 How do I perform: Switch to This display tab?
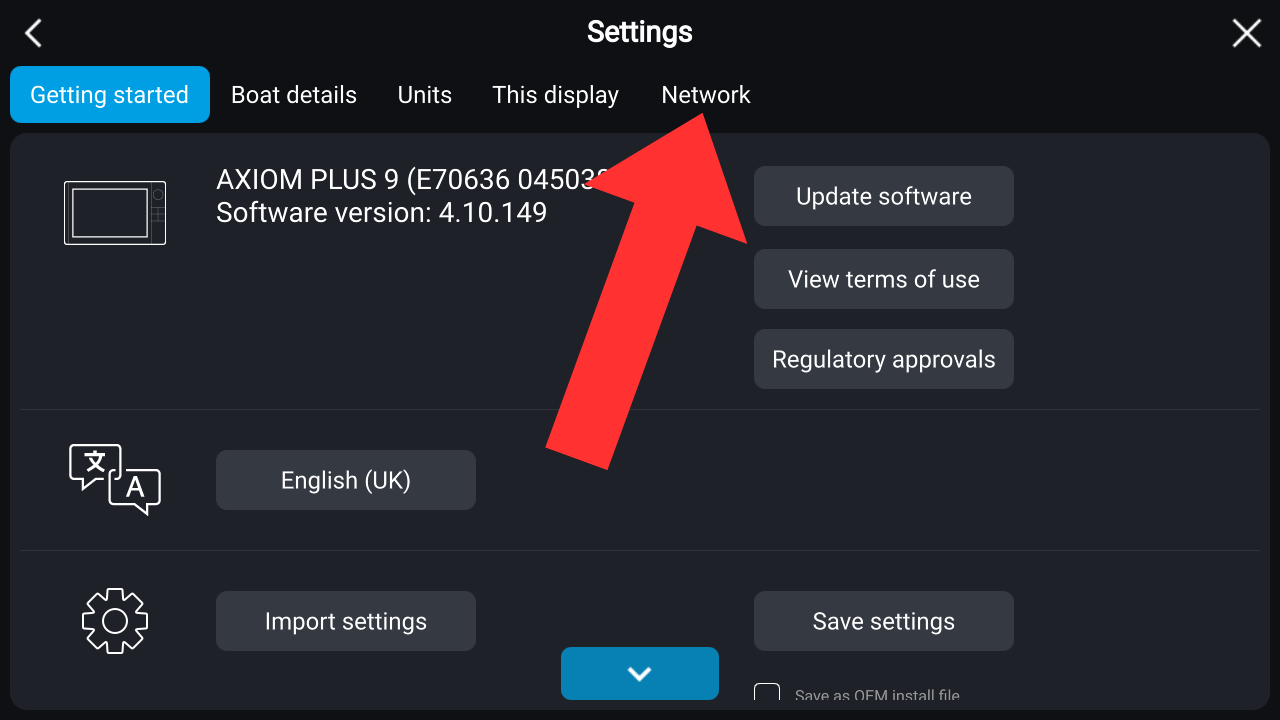pos(555,95)
